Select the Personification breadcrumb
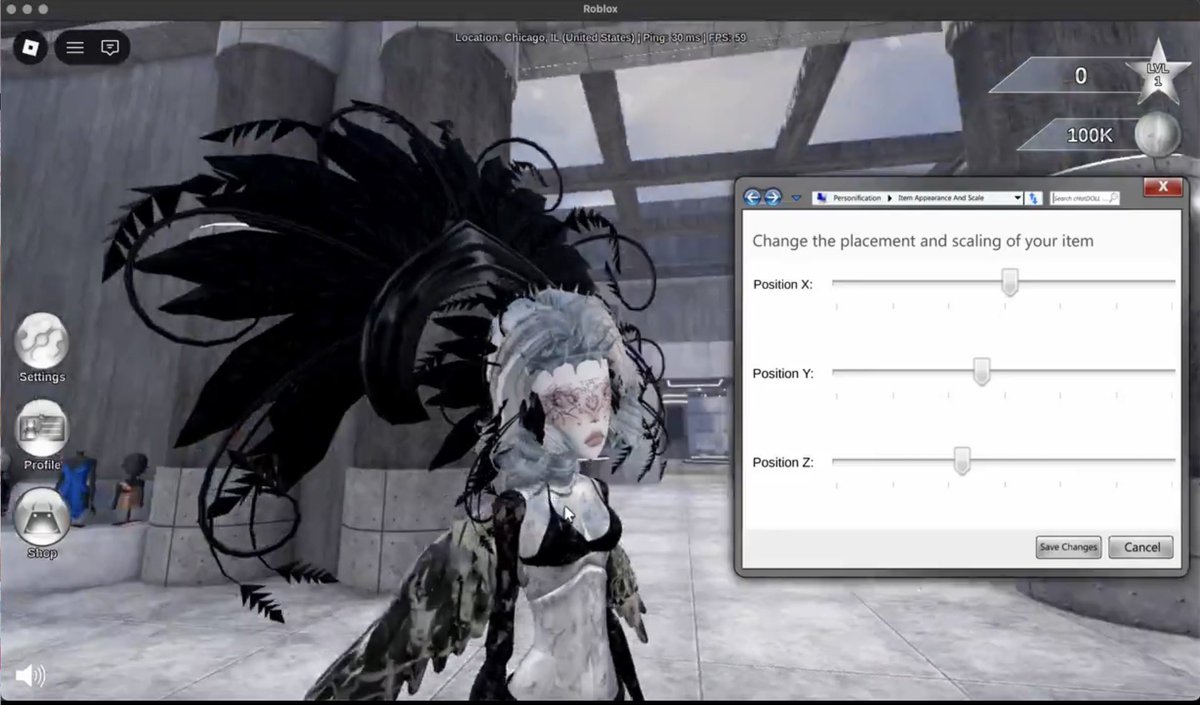1200x705 pixels. coord(857,198)
